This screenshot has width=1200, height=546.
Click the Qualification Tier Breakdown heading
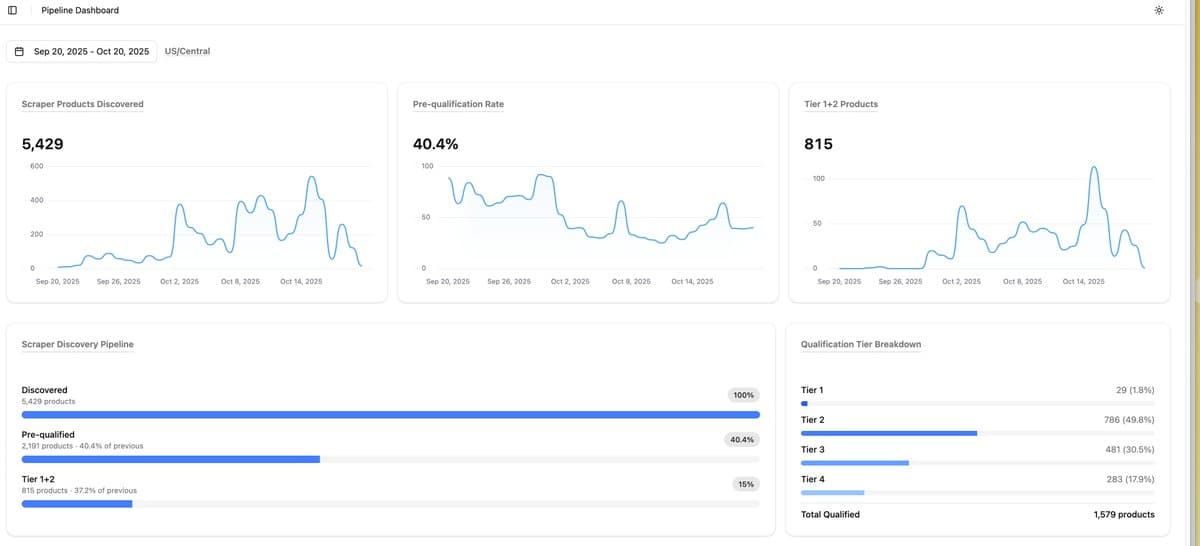pyautogui.click(x=861, y=344)
